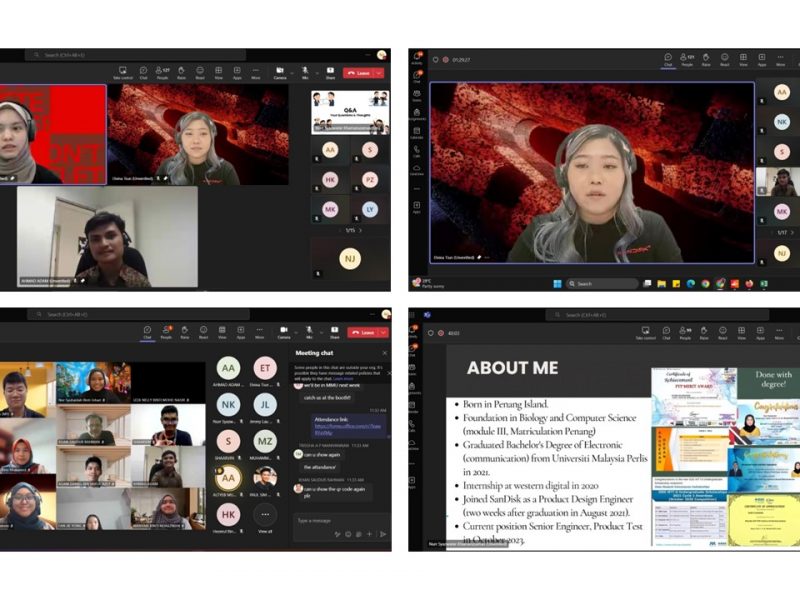Click the Type a message field
Screen dimensions: 800x600
(x=340, y=520)
